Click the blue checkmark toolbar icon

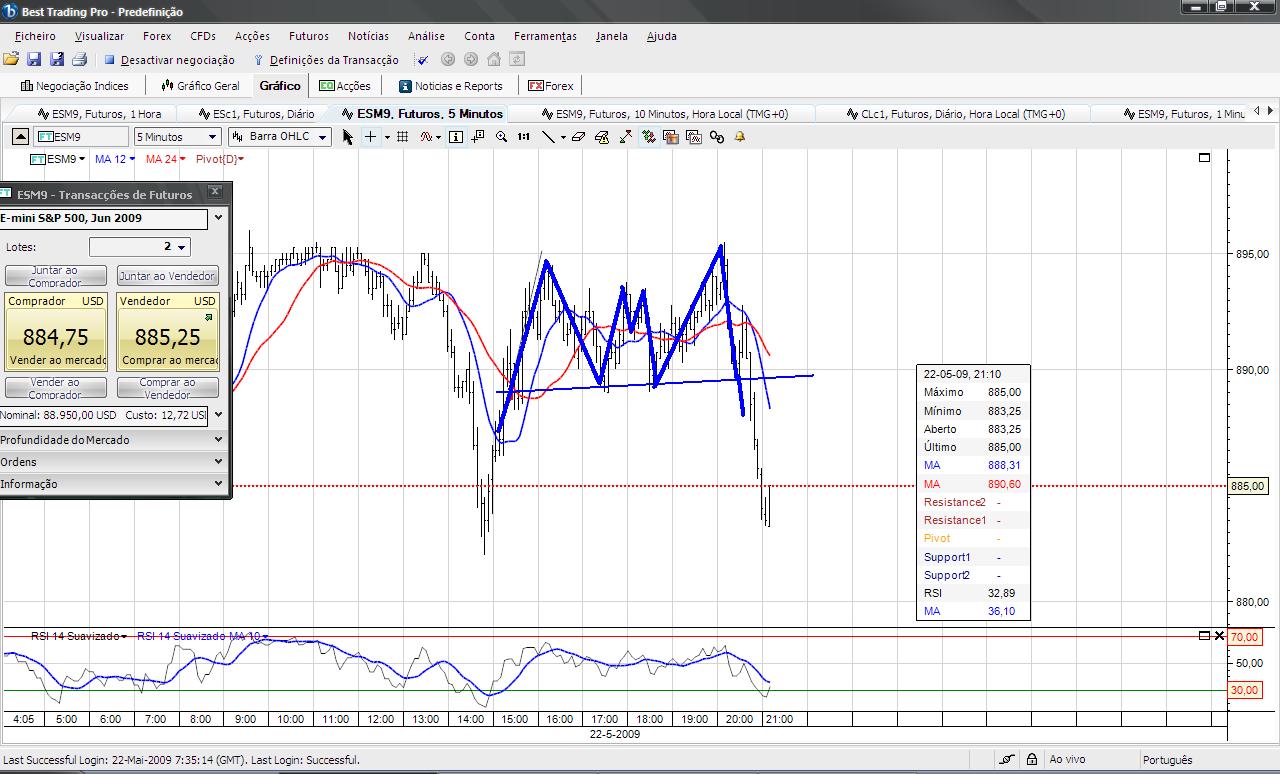coord(423,60)
